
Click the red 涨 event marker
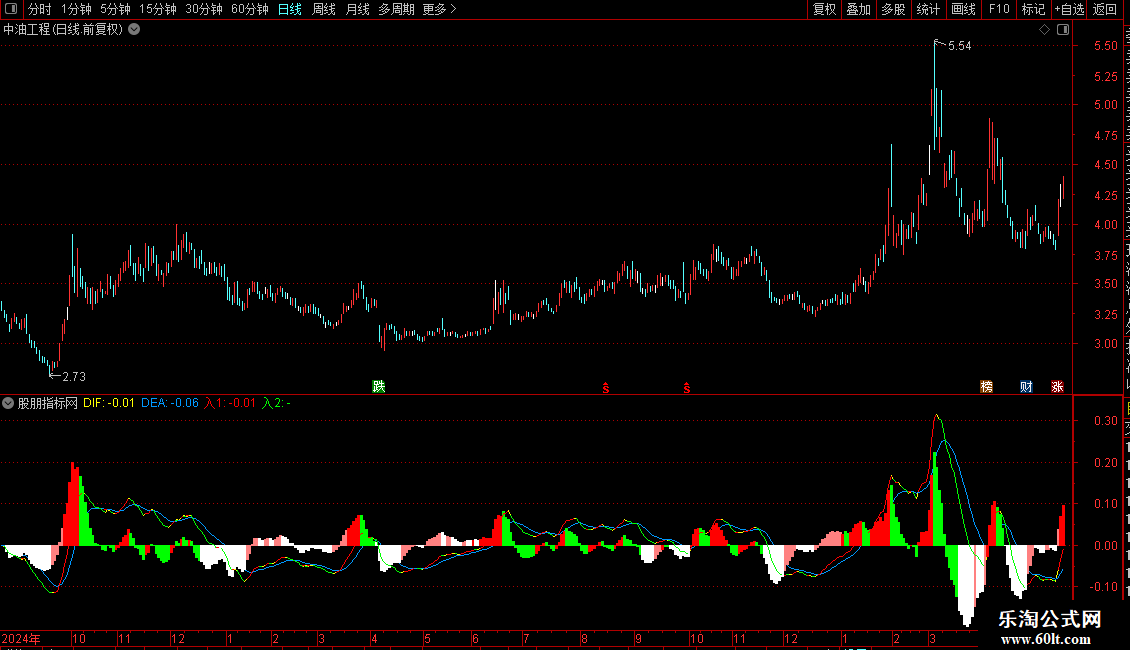tap(1057, 386)
